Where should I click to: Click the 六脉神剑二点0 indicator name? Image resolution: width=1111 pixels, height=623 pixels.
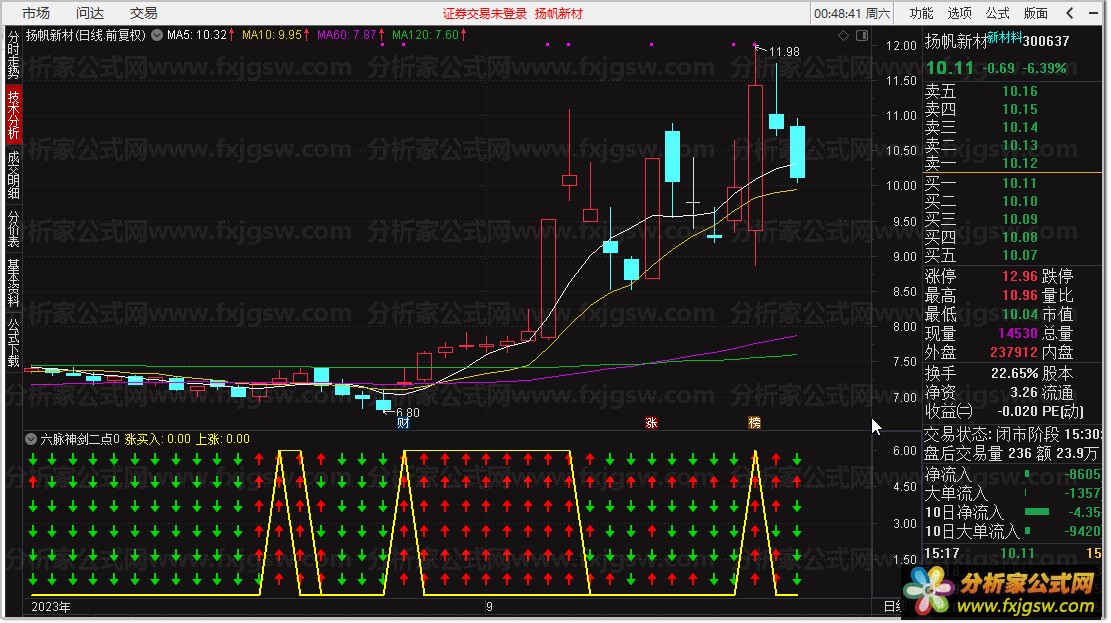click(80, 440)
